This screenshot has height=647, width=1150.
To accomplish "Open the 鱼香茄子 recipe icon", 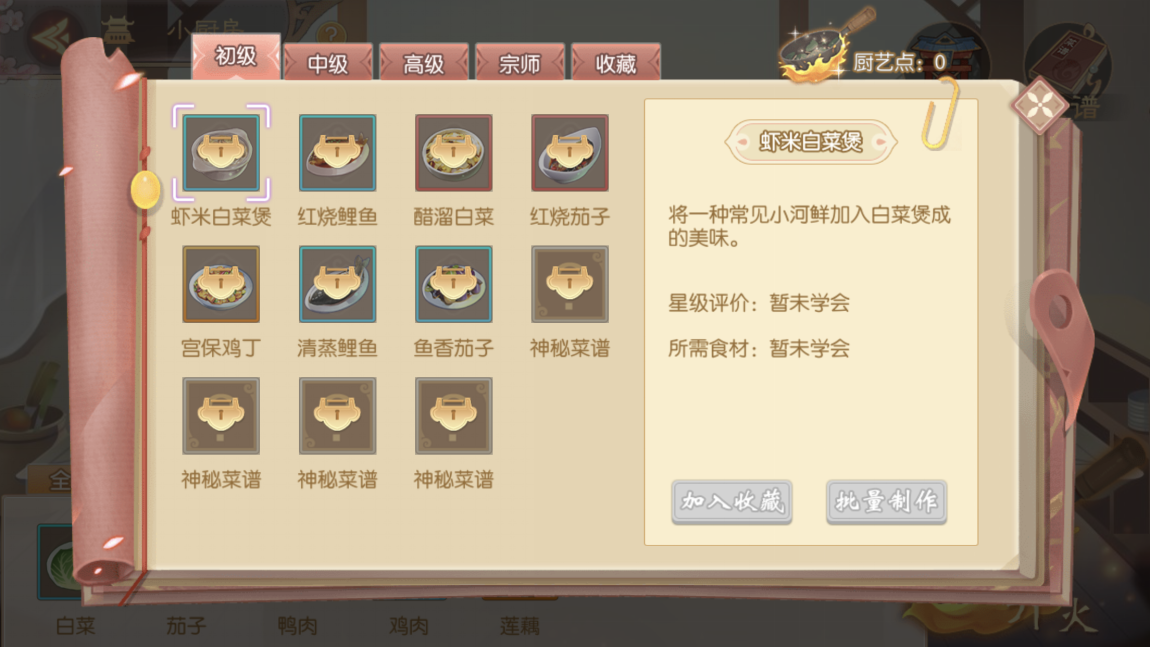I will click(453, 284).
